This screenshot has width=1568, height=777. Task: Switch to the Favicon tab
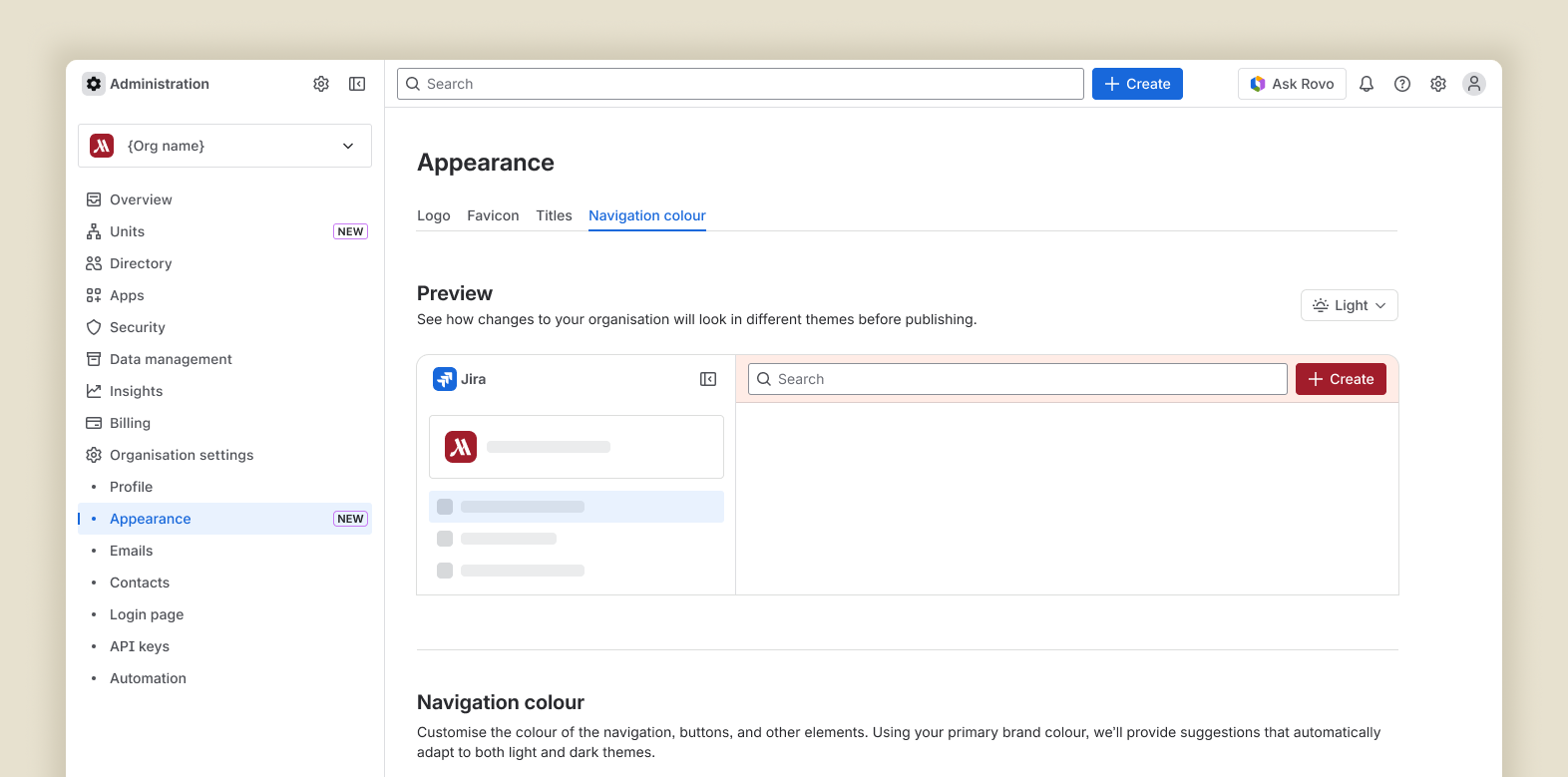point(493,215)
